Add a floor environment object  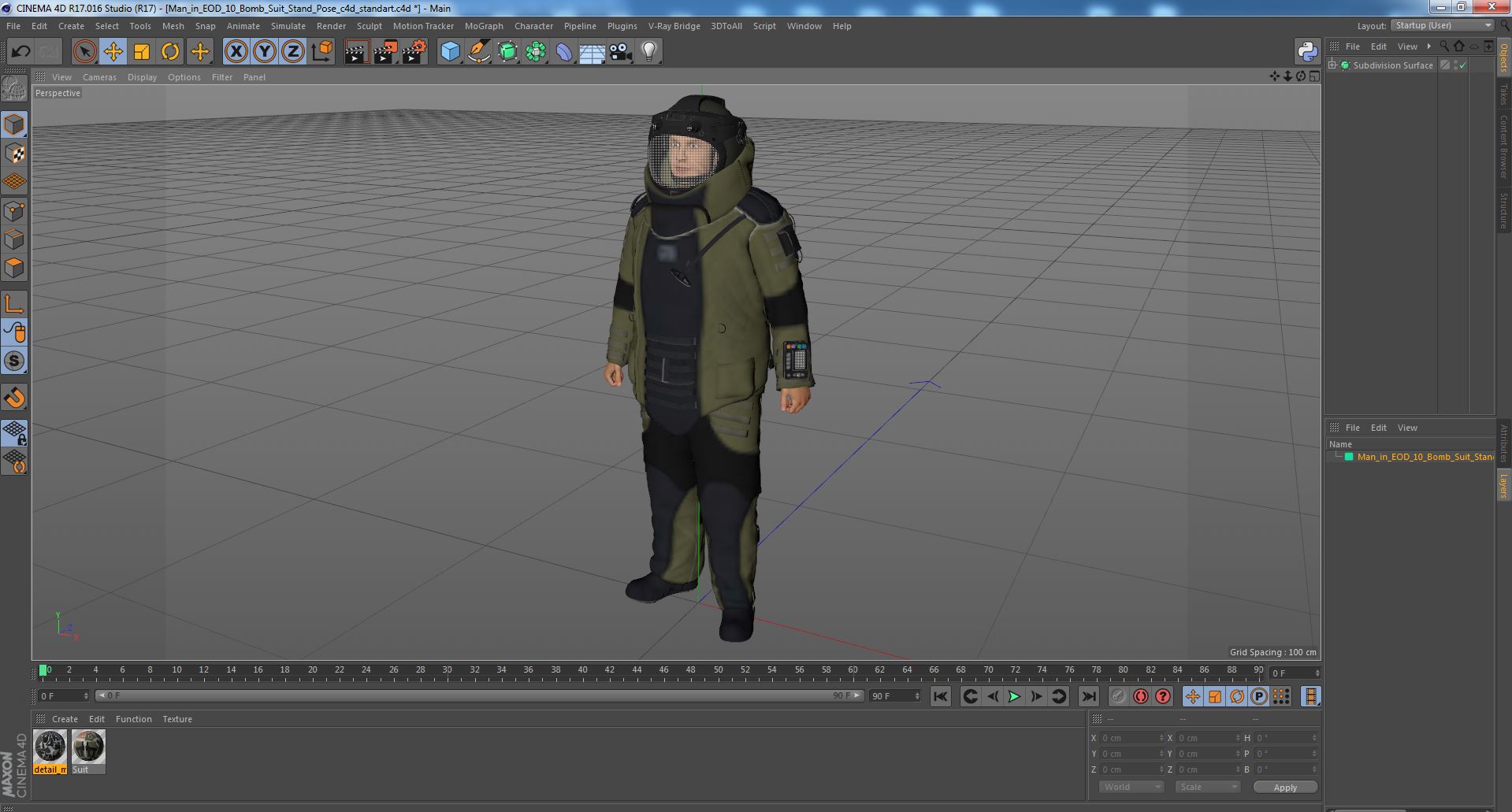click(x=592, y=52)
